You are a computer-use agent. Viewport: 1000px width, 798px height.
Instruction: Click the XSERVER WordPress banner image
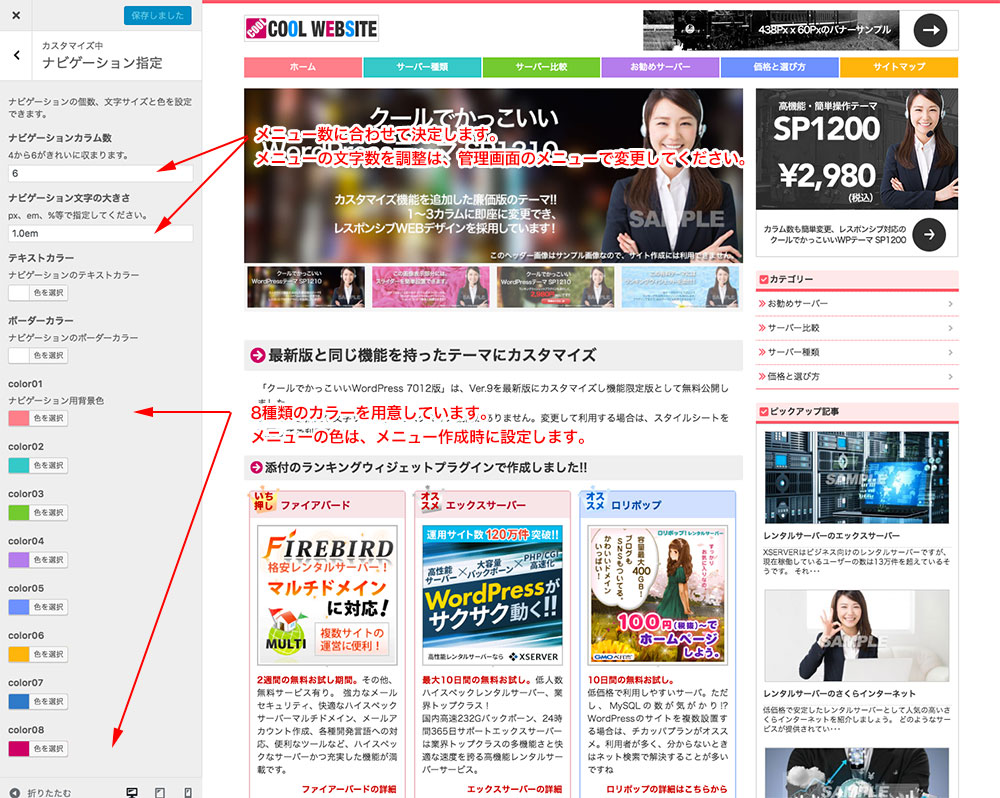tap(492, 595)
